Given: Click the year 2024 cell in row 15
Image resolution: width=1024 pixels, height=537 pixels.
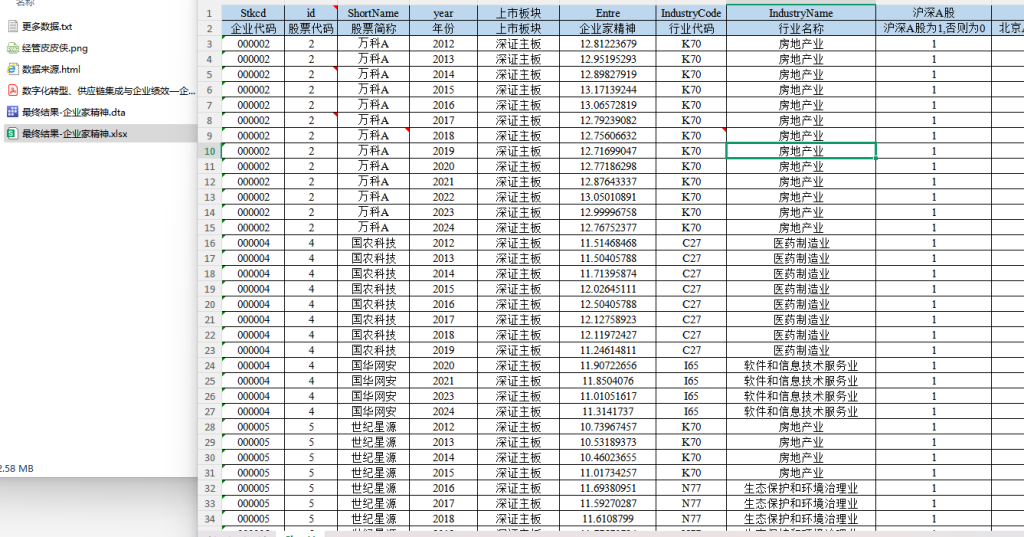Looking at the screenshot, I should coord(443,228).
